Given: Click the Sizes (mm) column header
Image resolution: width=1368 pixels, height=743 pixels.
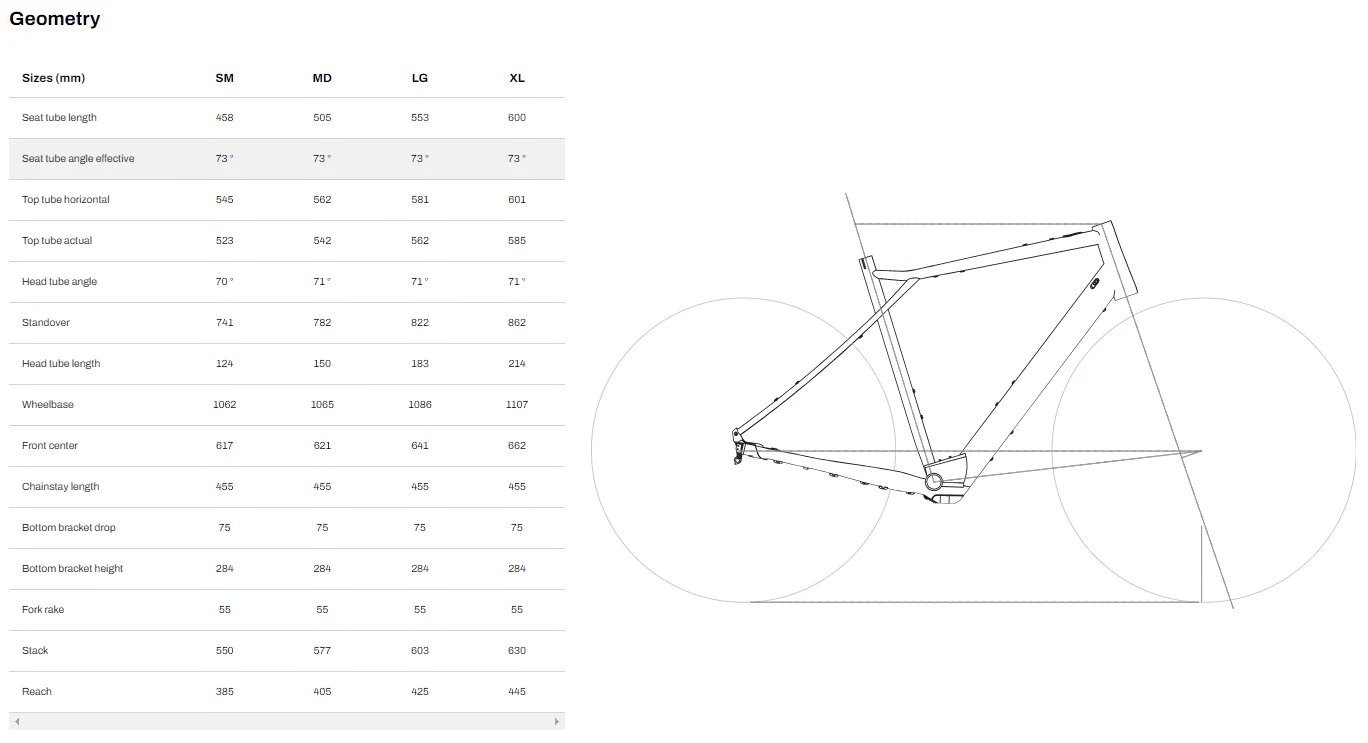Looking at the screenshot, I should 54,78.
